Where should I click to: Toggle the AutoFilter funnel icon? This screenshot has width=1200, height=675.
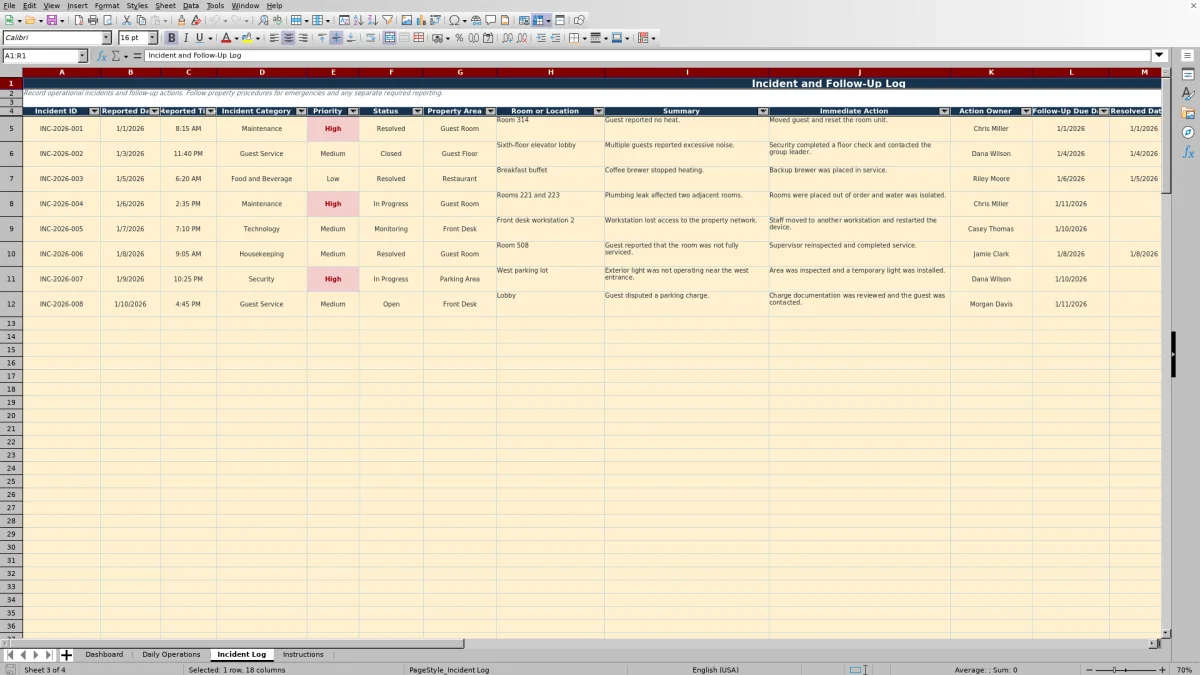pyautogui.click(x=387, y=20)
